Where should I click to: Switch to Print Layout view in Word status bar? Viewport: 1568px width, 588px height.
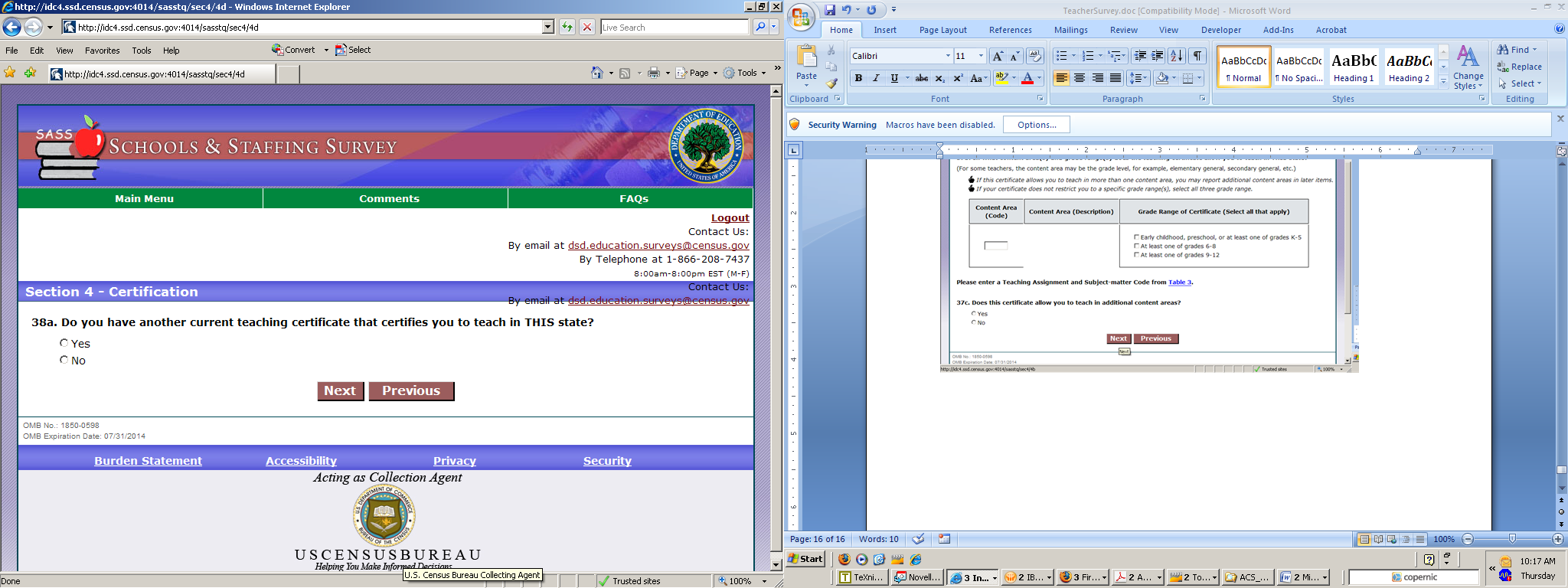click(x=1364, y=539)
